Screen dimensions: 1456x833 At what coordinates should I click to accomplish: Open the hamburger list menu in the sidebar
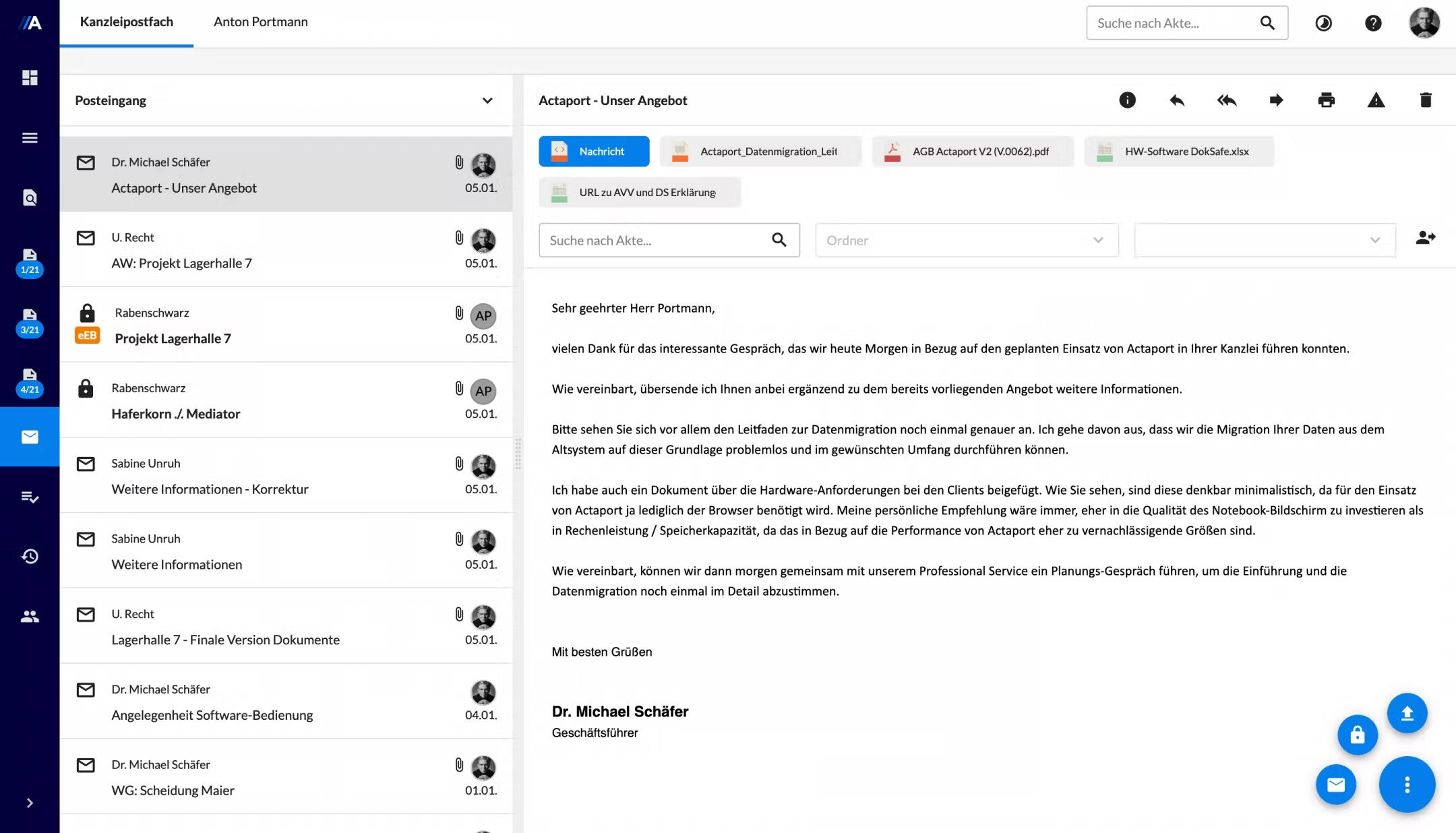pos(30,137)
